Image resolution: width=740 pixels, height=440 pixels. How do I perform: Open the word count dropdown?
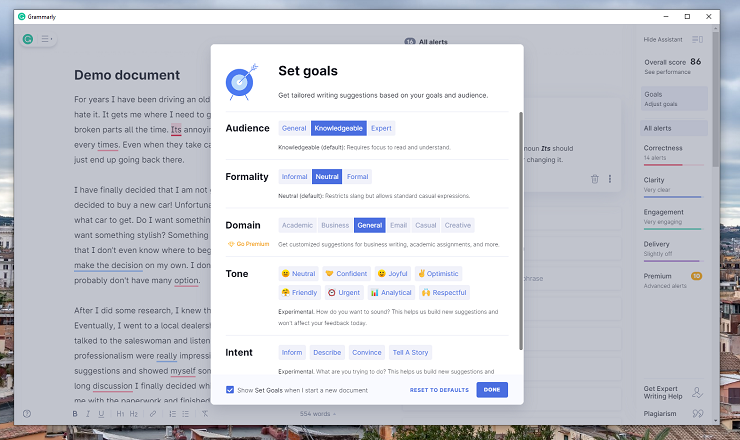pyautogui.click(x=318, y=414)
